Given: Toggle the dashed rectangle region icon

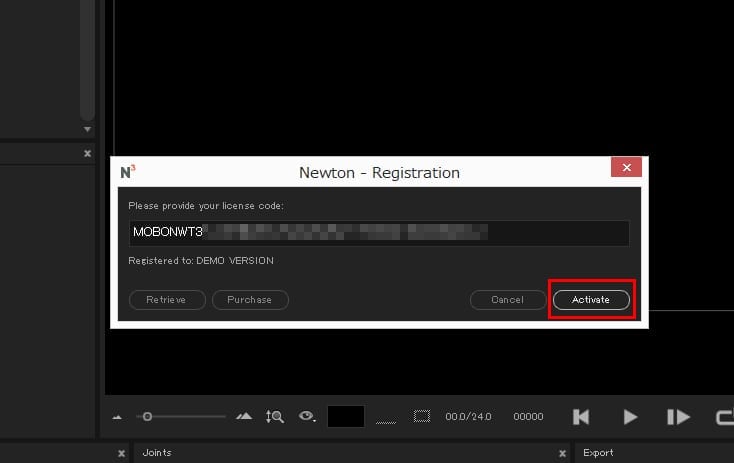Looking at the screenshot, I should (x=421, y=416).
